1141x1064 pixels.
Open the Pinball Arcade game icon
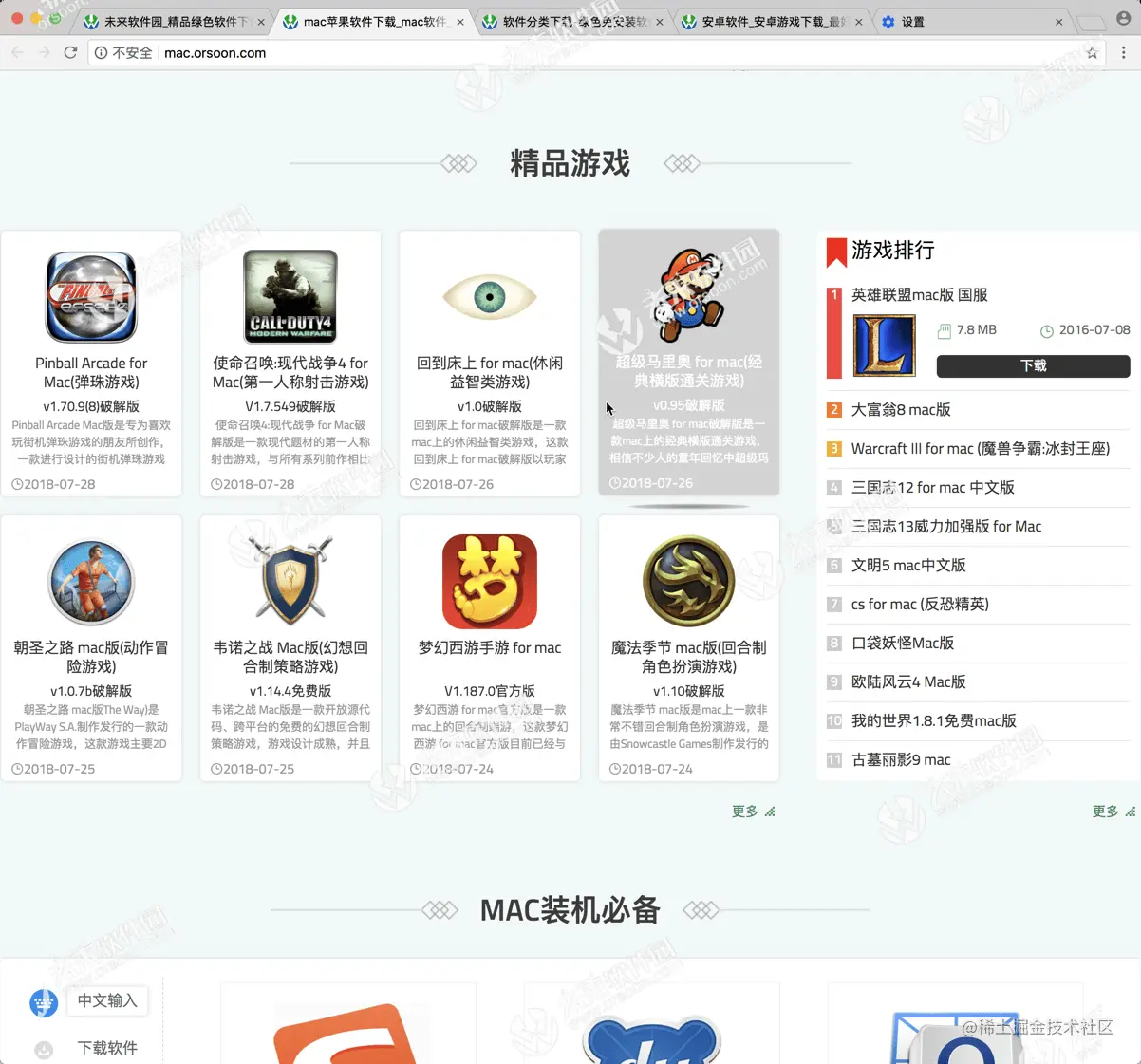(x=91, y=297)
